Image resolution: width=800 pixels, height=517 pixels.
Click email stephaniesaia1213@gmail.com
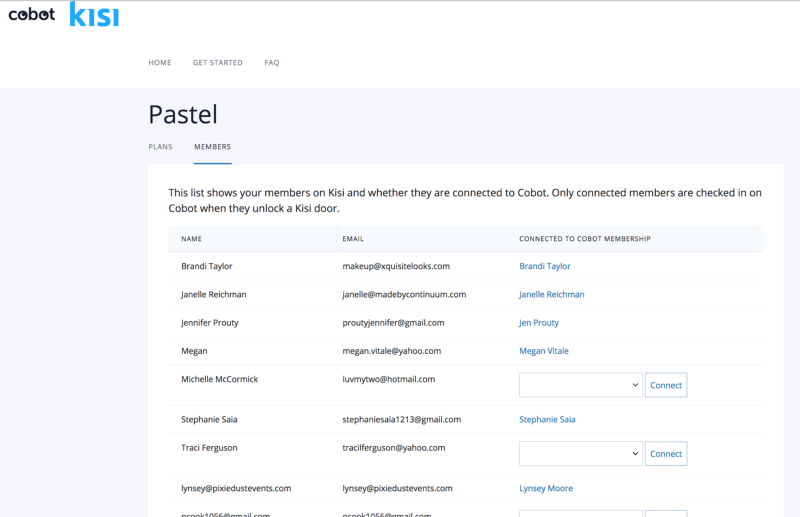click(x=402, y=420)
